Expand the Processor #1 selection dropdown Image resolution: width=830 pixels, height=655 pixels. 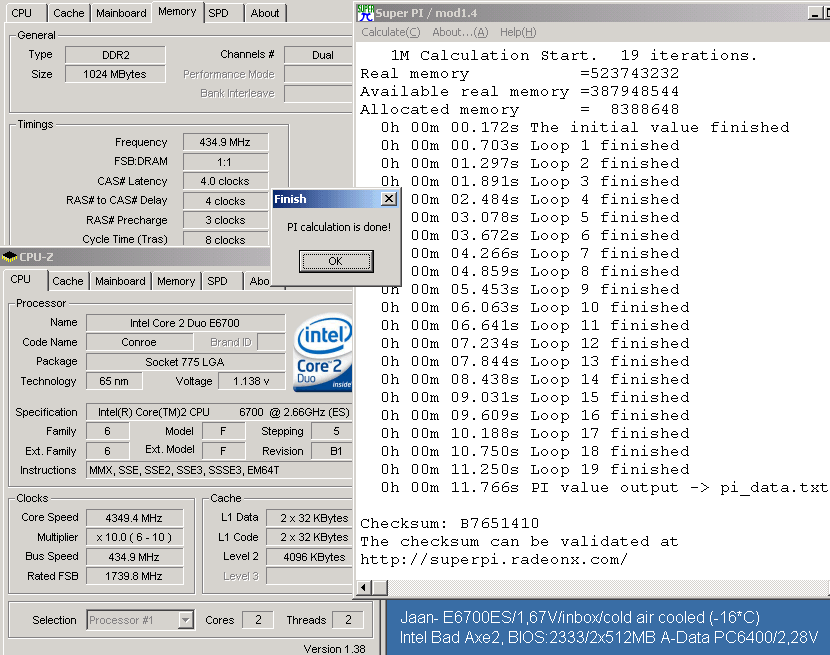pos(185,620)
